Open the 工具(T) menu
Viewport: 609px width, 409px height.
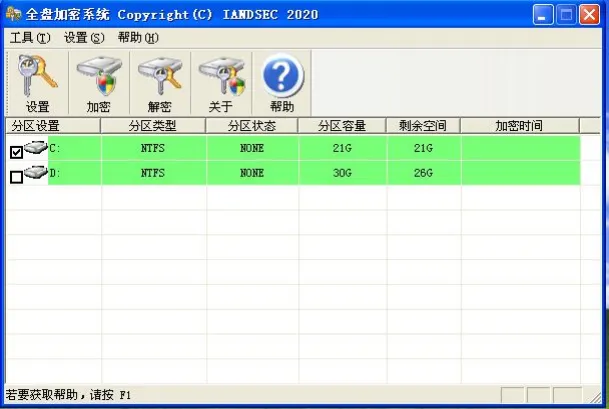click(x=30, y=38)
